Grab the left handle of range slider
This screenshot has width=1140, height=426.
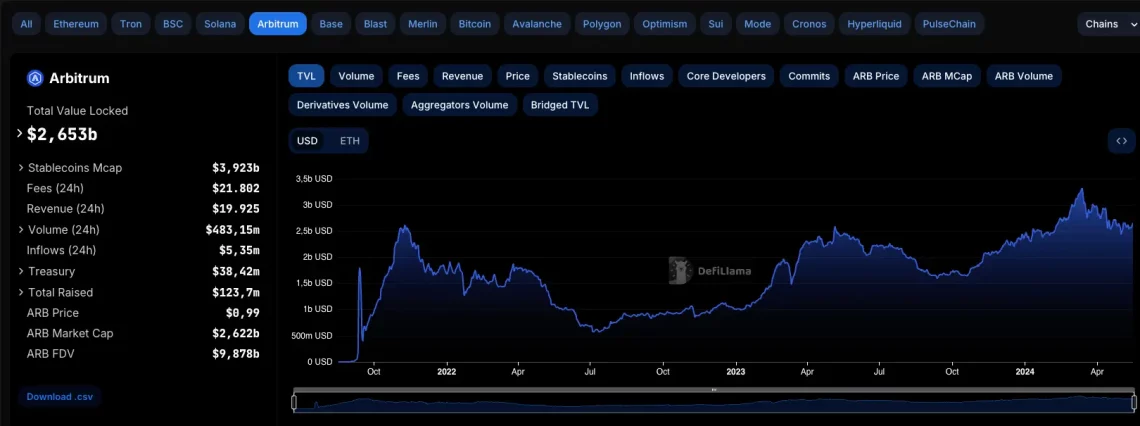294,402
